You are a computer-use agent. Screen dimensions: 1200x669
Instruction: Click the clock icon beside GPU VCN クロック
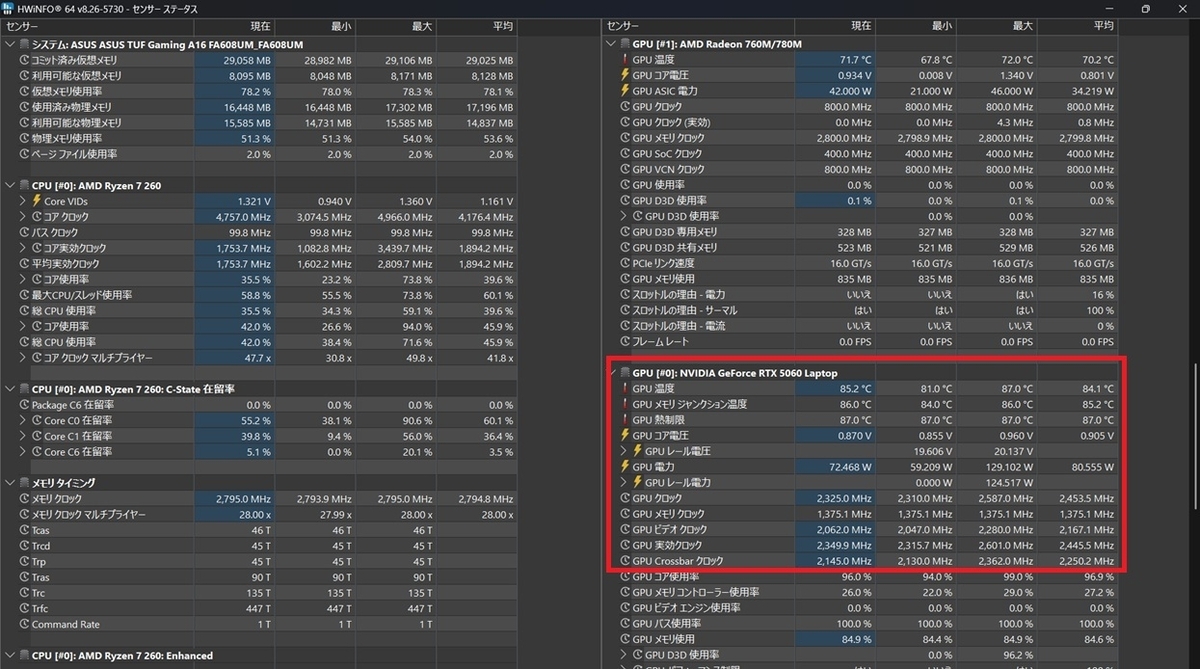coord(625,169)
